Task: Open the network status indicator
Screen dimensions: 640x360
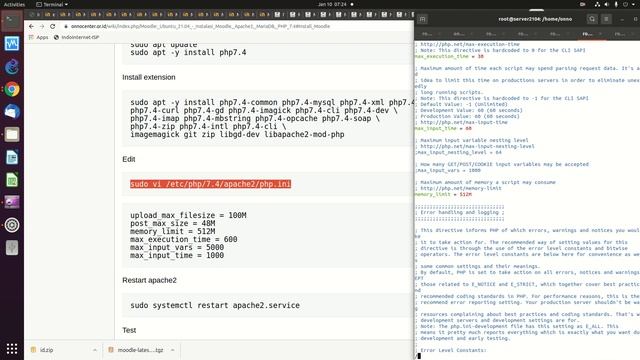Action: [x=597, y=4]
